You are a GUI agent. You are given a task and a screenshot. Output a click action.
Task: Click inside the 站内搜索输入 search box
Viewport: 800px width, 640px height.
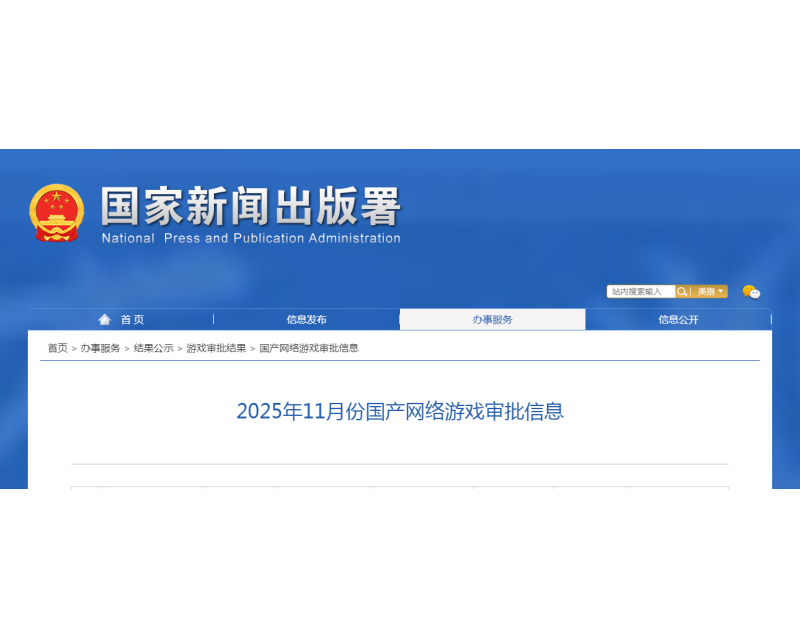click(x=640, y=291)
